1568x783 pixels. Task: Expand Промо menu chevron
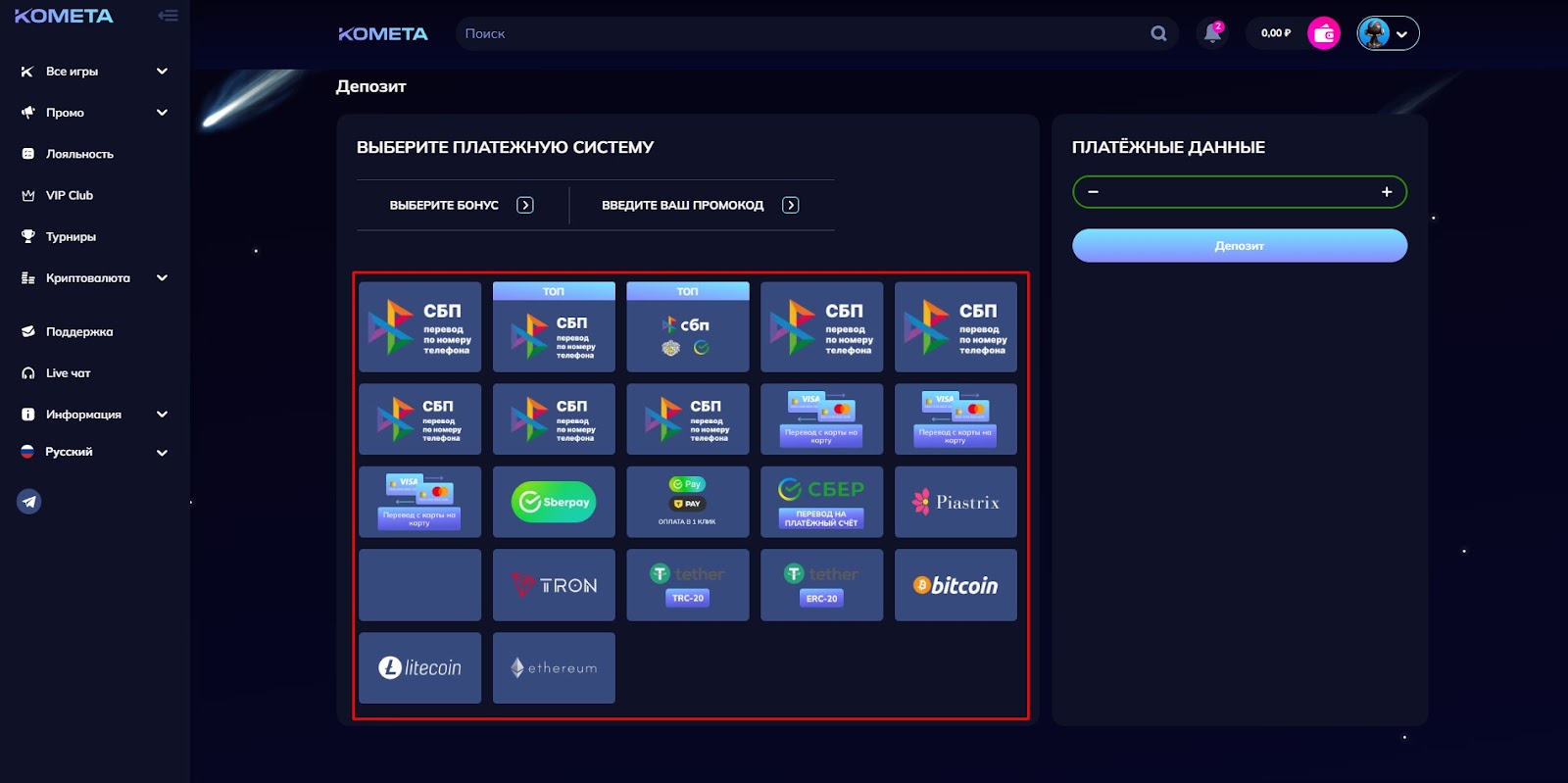[x=162, y=113]
